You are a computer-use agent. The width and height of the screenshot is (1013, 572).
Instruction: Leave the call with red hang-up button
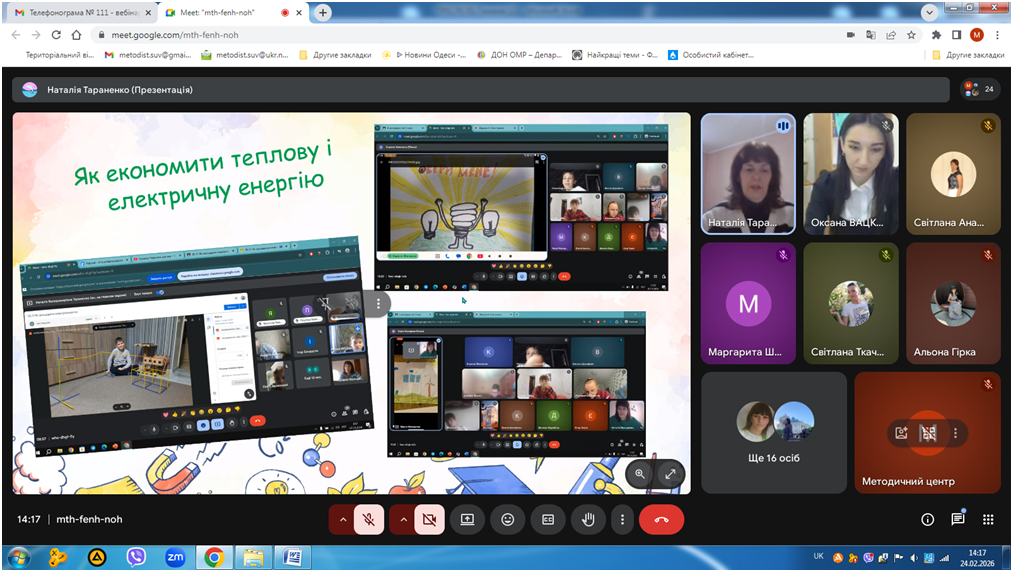coord(661,520)
